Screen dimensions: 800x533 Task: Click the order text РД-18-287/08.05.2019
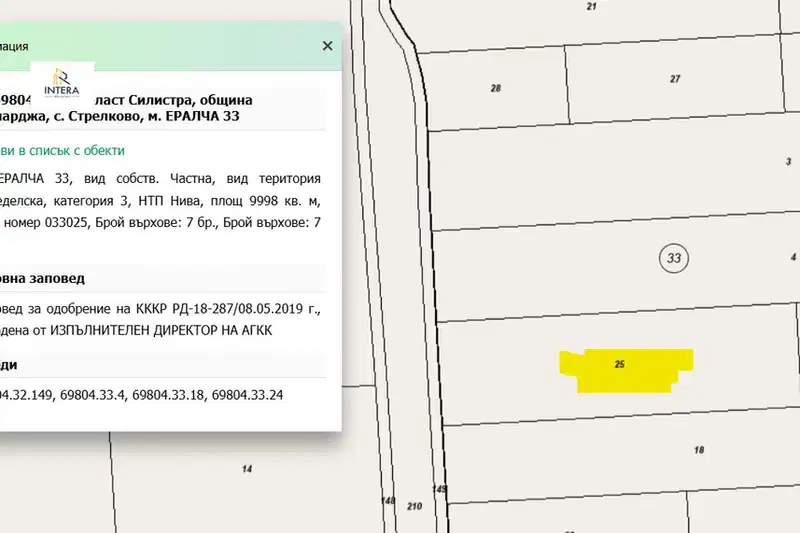click(x=237, y=309)
